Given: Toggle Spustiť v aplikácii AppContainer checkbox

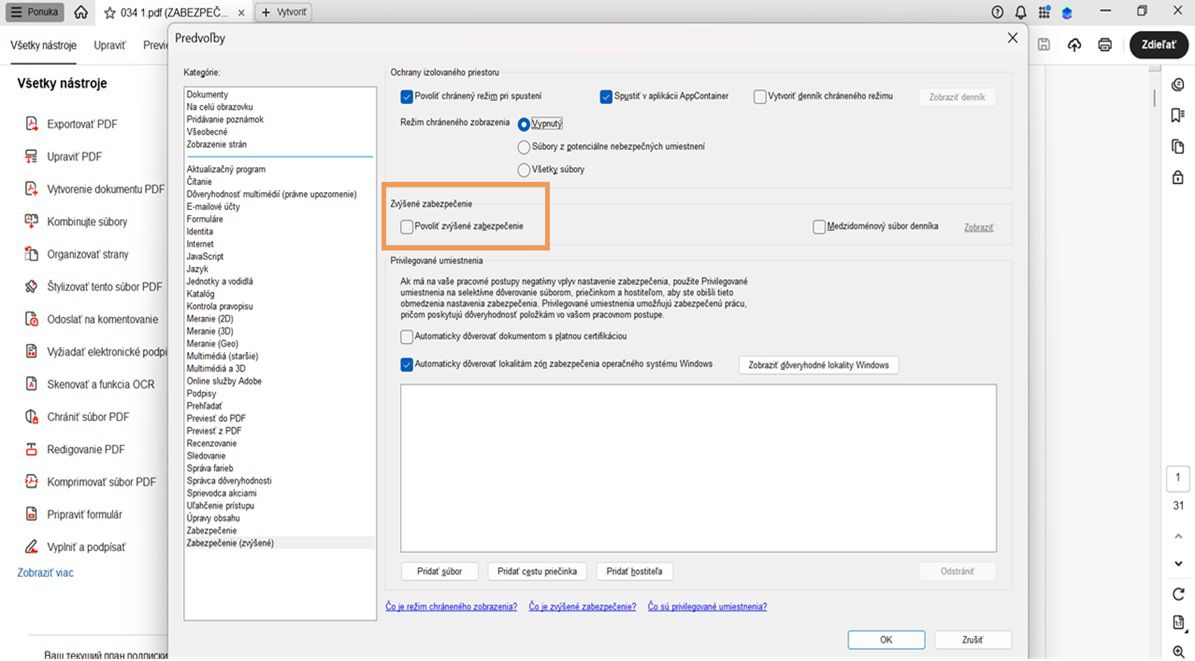Looking at the screenshot, I should [606, 97].
